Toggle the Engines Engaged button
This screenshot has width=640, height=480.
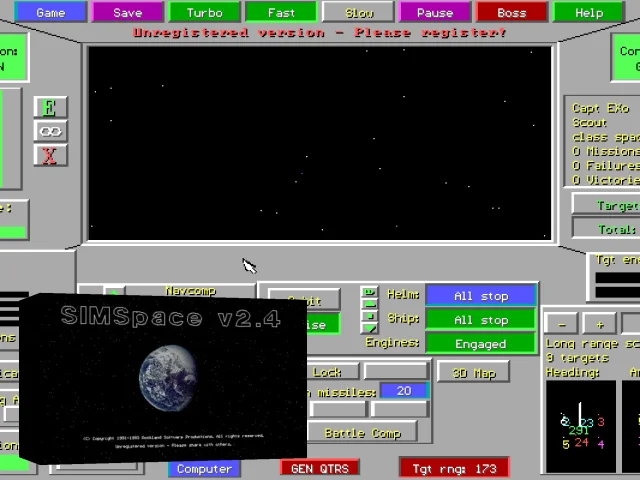click(x=481, y=344)
